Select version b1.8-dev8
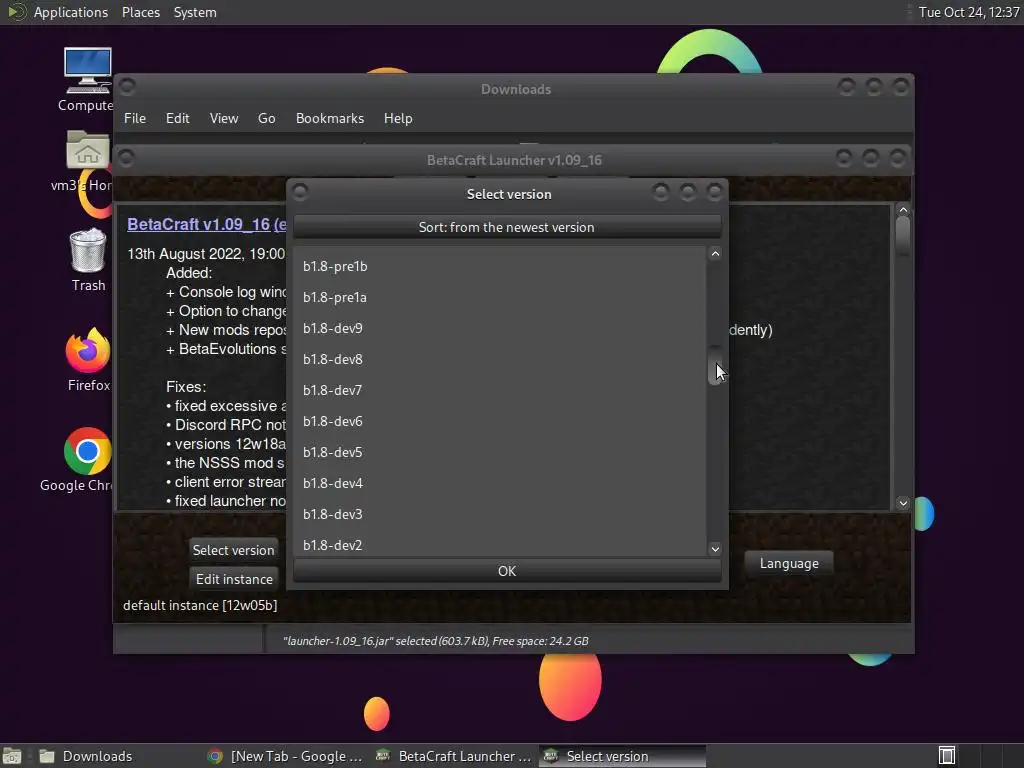1024x768 pixels. tap(500, 359)
